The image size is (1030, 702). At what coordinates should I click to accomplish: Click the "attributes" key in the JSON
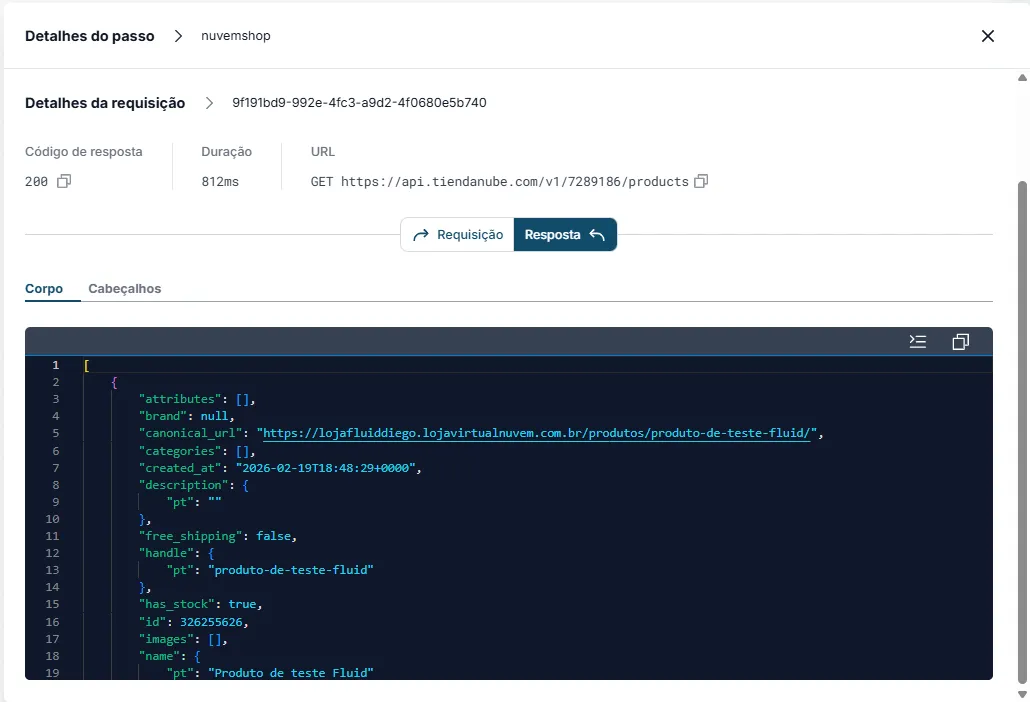coord(181,399)
